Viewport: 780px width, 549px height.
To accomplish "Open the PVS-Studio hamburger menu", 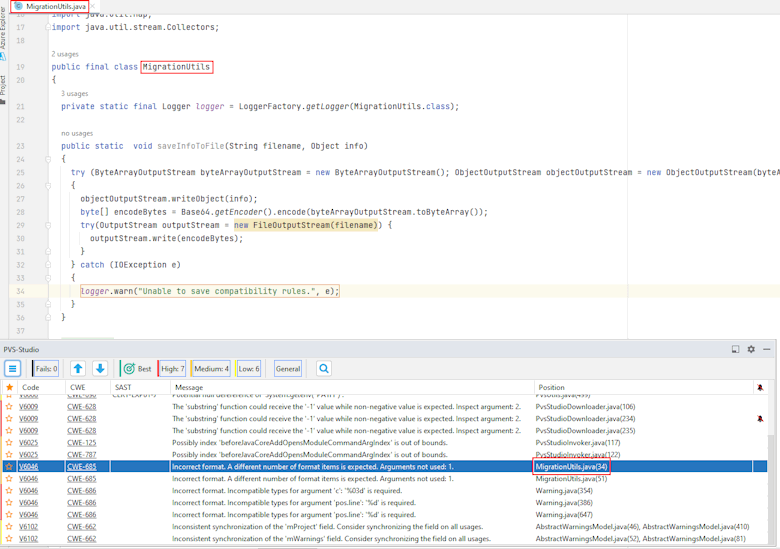I will coord(13,369).
